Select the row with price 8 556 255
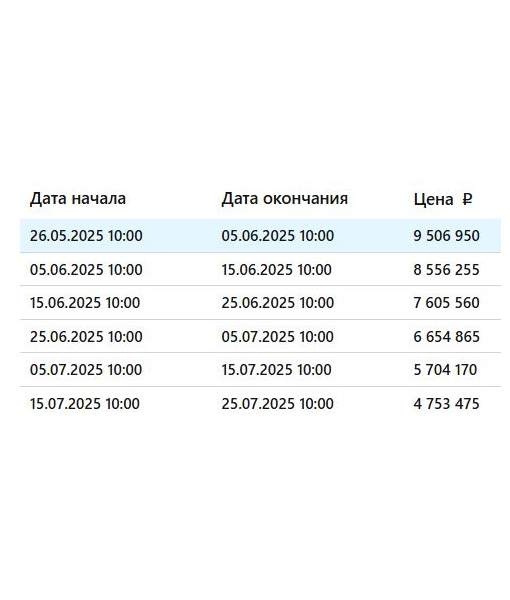This screenshot has width=510, height=600. pos(260,269)
